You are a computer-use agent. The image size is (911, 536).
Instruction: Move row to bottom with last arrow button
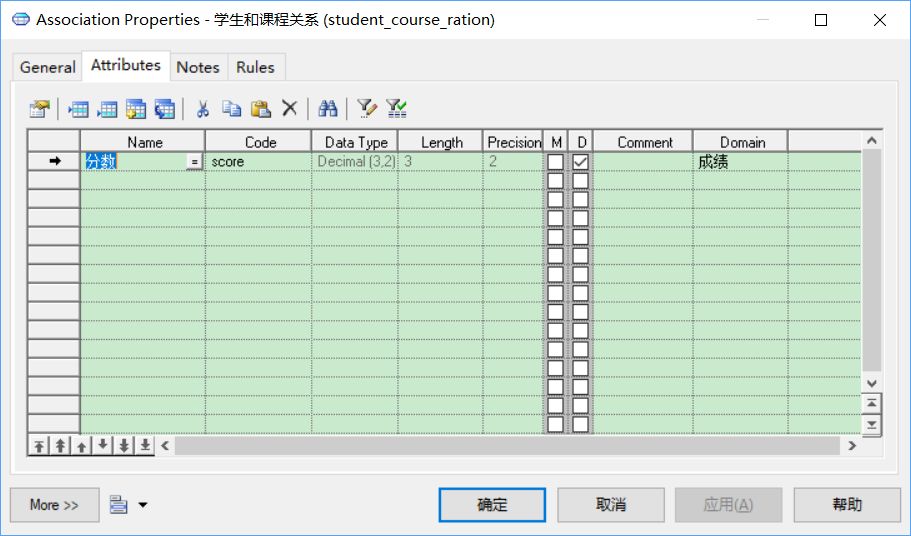[x=145, y=446]
